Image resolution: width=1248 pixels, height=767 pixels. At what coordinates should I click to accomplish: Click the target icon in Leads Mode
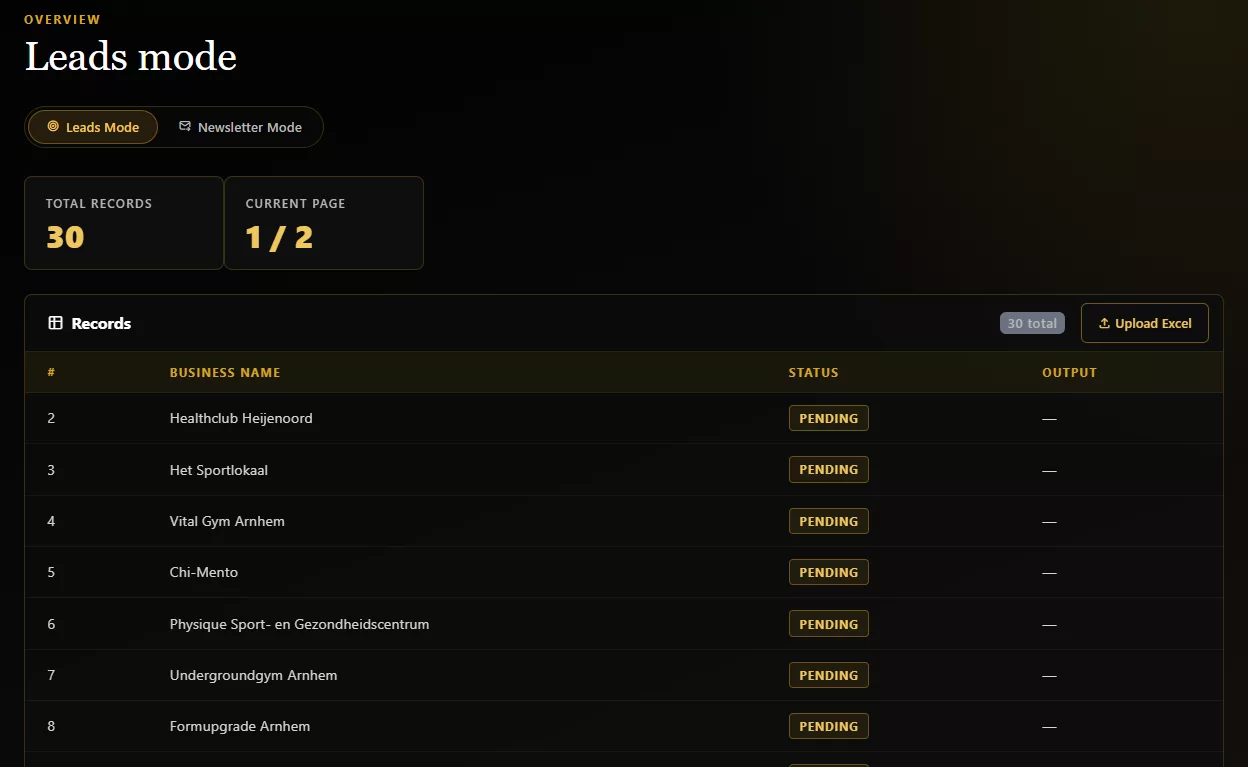coord(53,127)
